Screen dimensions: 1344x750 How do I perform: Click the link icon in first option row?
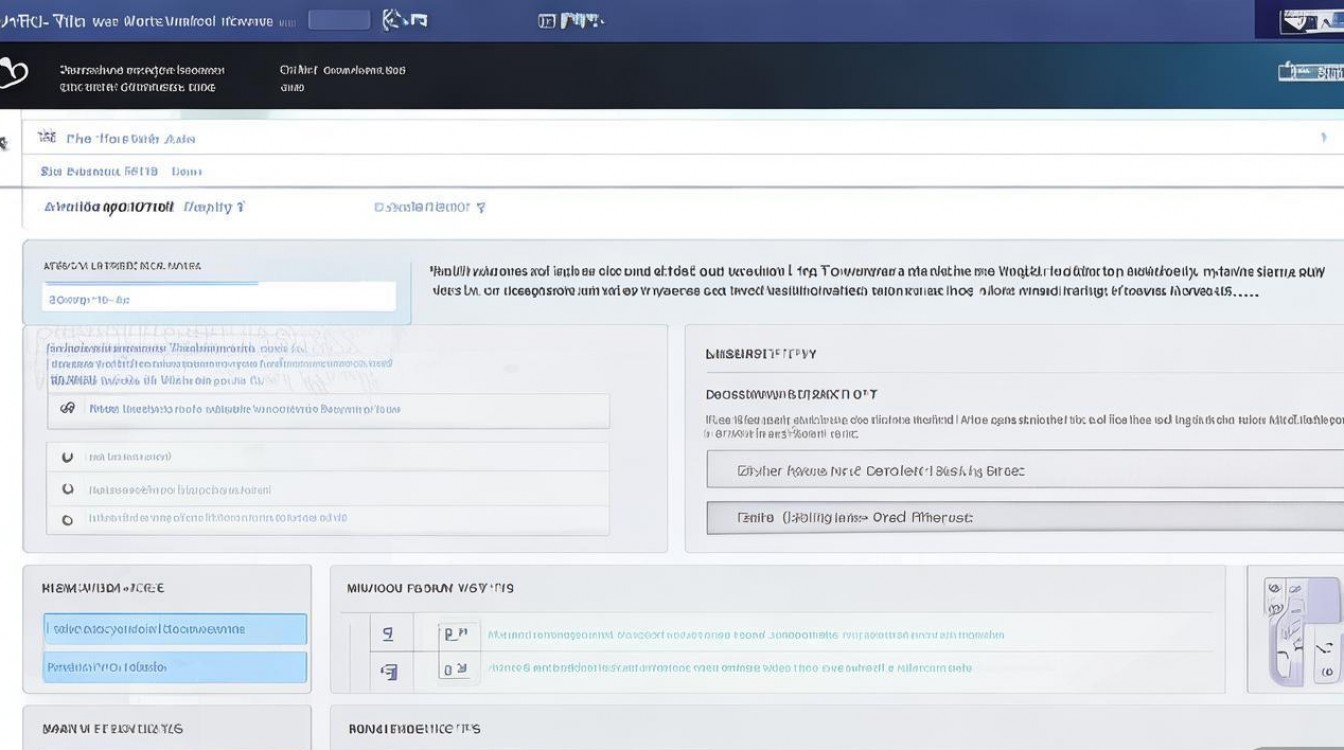[68, 409]
